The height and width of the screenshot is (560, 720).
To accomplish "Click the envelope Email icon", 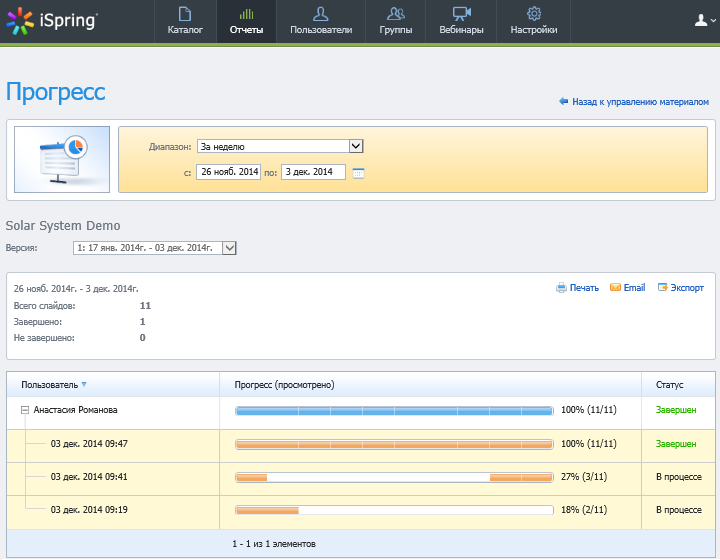I will [x=615, y=287].
